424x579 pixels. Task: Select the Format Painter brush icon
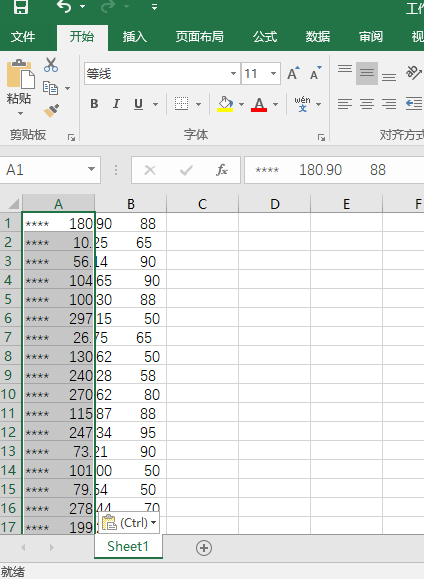pyautogui.click(x=51, y=111)
